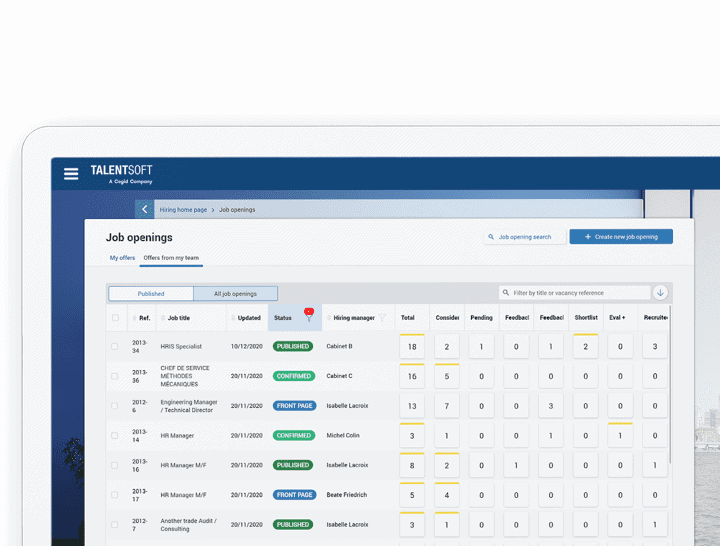Click the Hiring manager filter funnel icon
Viewport: 720px width, 546px height.
(382, 318)
